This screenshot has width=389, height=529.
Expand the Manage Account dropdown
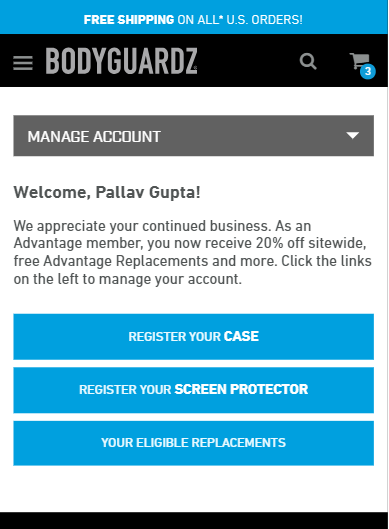click(x=194, y=136)
